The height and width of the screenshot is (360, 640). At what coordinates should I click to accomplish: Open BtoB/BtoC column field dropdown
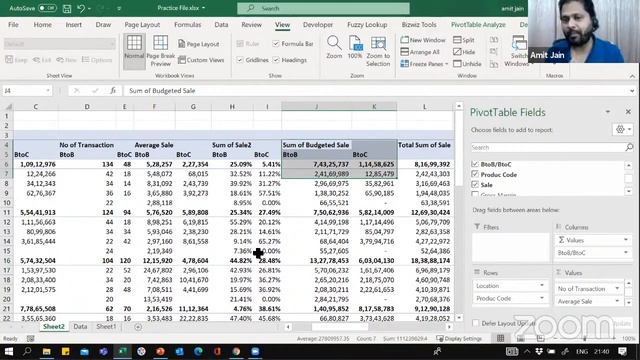tap(626, 253)
